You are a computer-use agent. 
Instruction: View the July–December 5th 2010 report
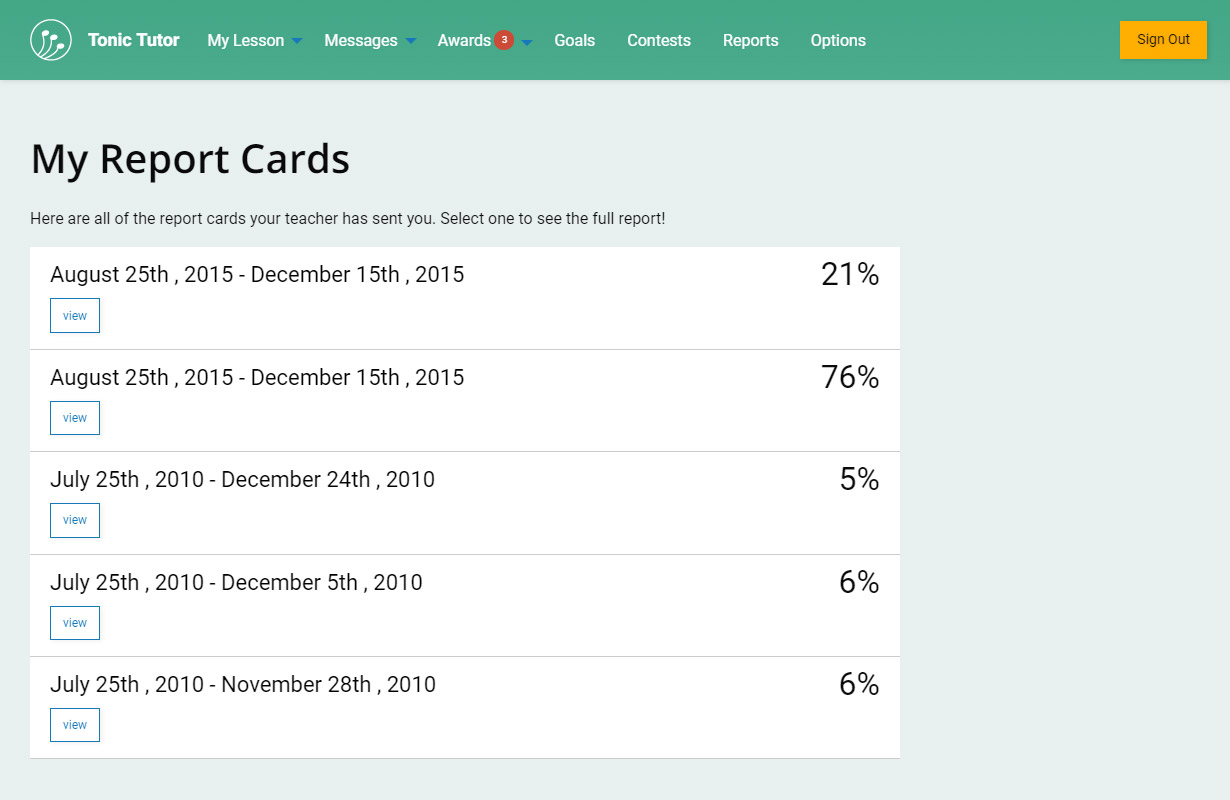[75, 623]
